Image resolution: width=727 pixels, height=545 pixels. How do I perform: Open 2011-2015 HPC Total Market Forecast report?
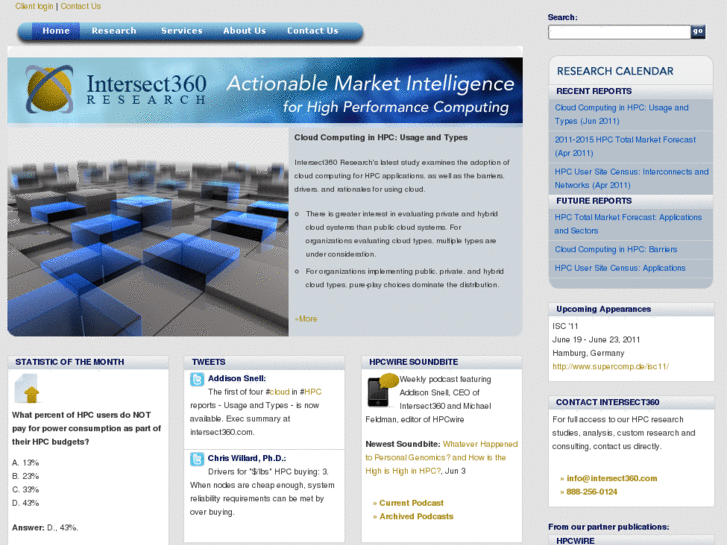625,146
